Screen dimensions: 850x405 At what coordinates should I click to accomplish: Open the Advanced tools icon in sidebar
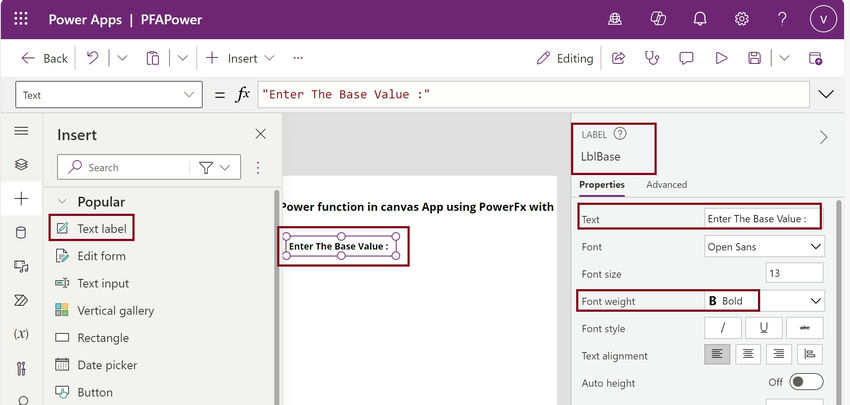[21, 369]
